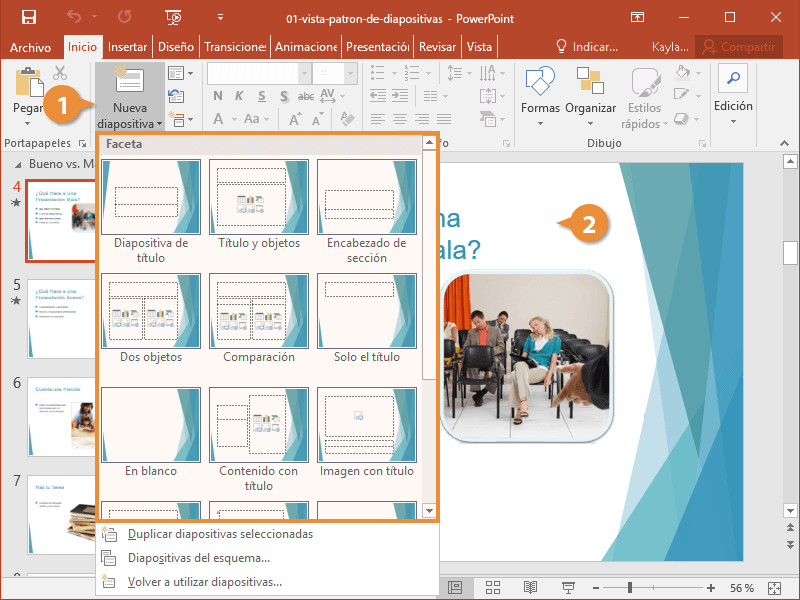
Task: Switch to Reading view
Action: [x=531, y=588]
